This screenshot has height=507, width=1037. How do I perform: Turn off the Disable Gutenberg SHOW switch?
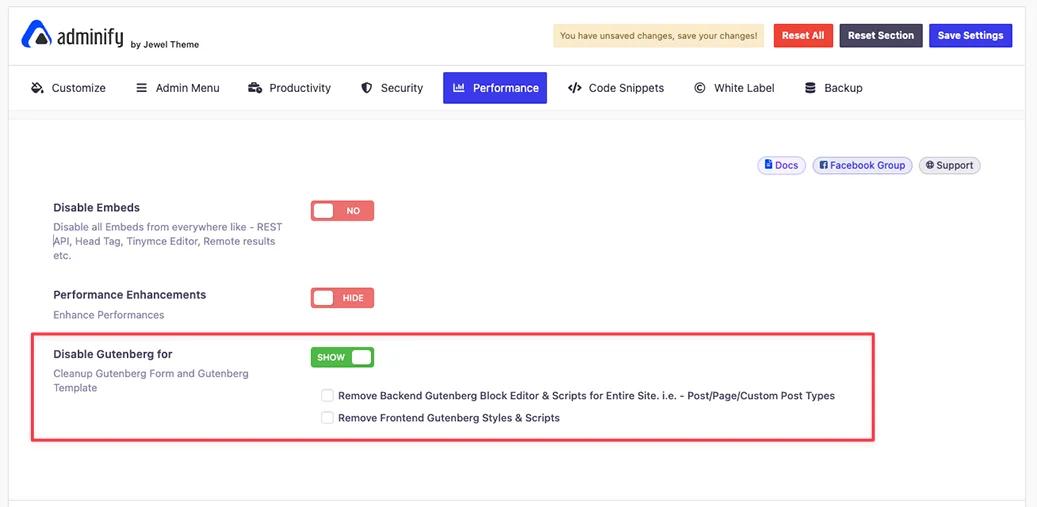click(x=342, y=358)
